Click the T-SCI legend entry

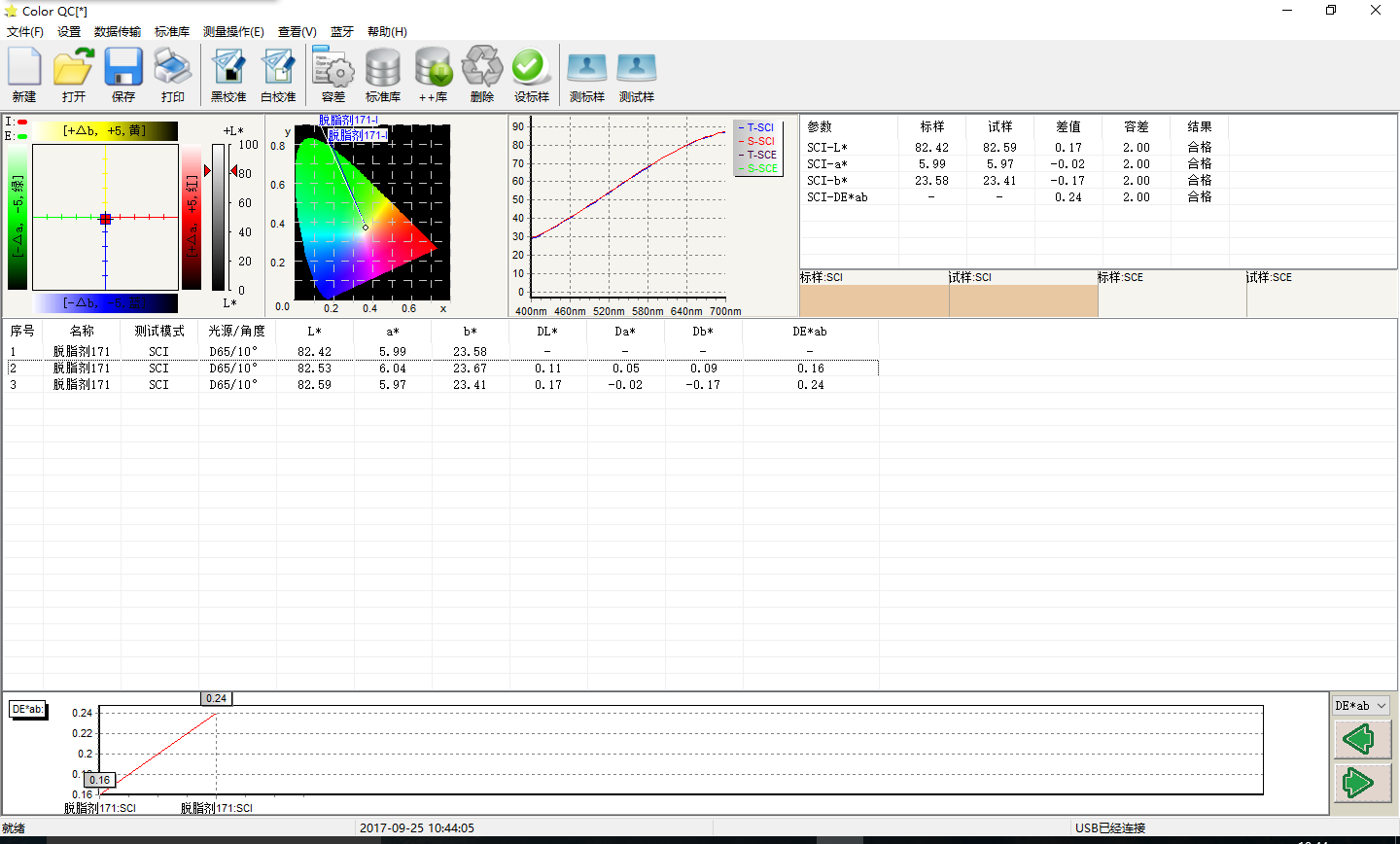(x=757, y=127)
